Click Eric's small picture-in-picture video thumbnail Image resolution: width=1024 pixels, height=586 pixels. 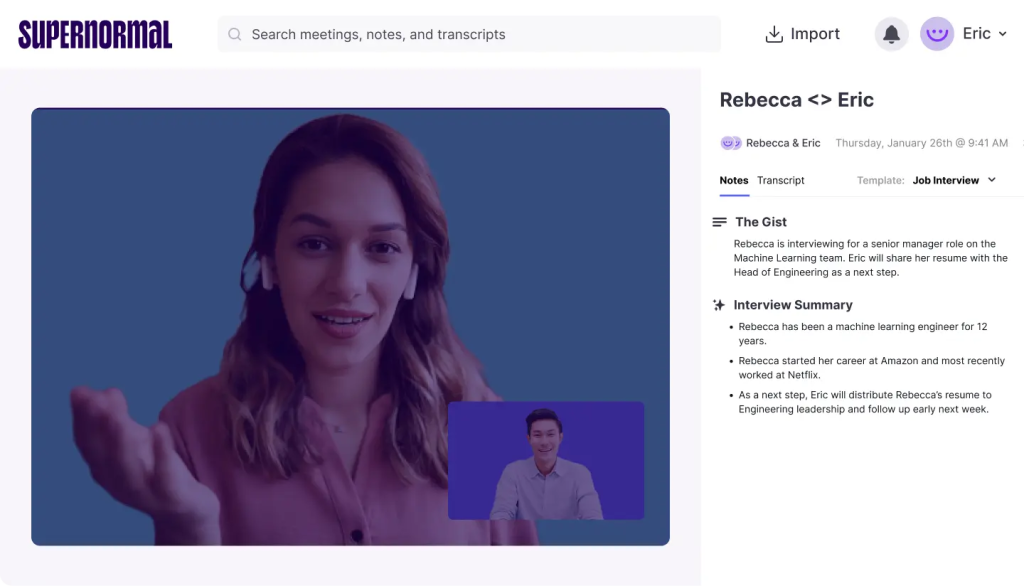point(545,460)
